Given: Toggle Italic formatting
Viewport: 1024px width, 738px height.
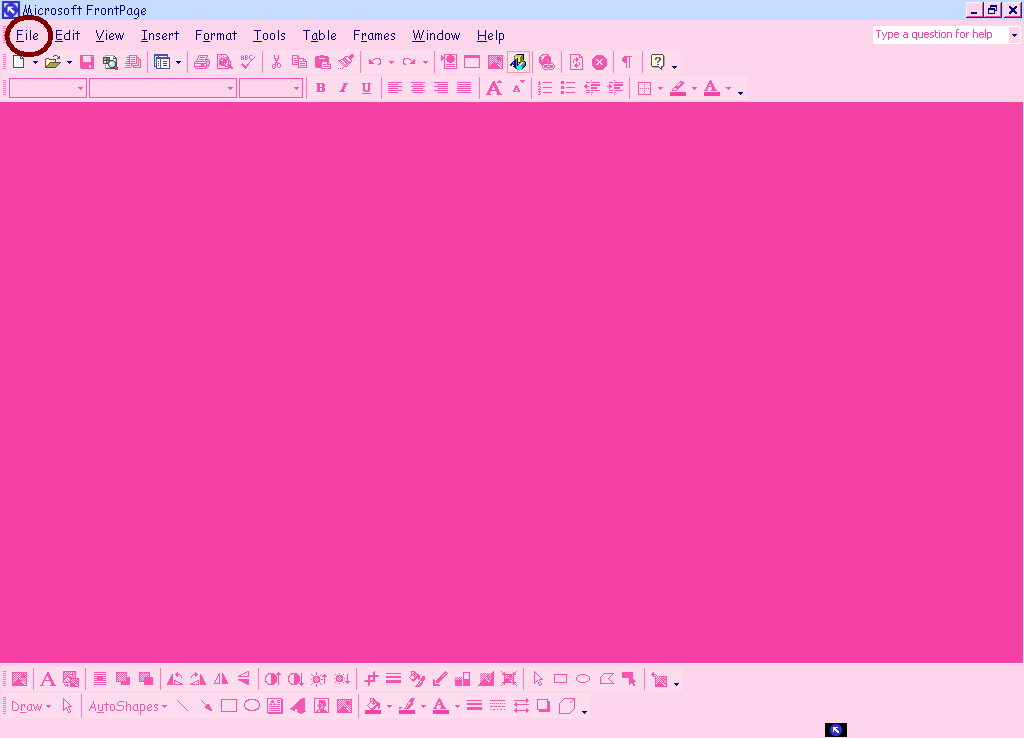Looking at the screenshot, I should click(343, 88).
